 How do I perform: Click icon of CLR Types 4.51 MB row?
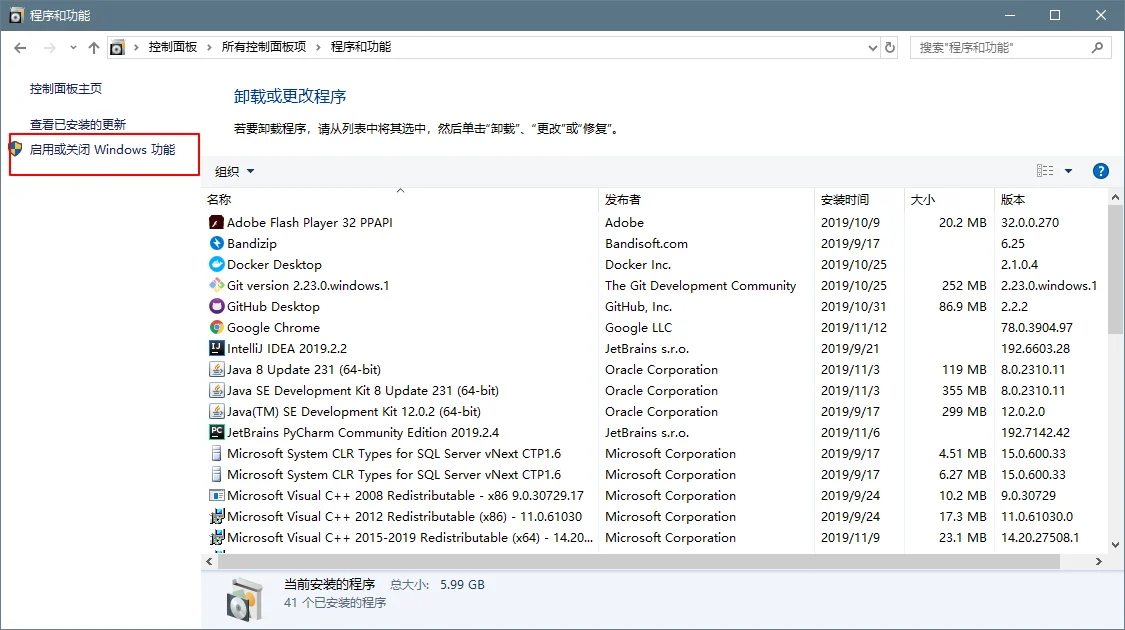[216, 453]
